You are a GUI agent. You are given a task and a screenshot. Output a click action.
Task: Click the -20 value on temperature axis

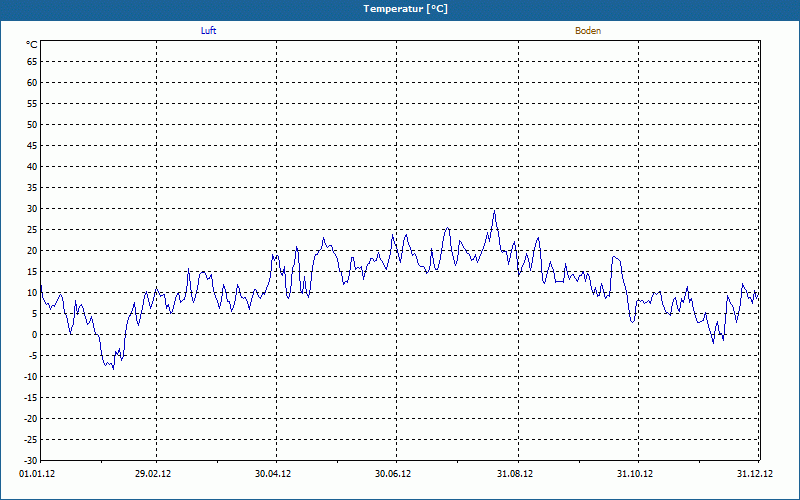31,419
